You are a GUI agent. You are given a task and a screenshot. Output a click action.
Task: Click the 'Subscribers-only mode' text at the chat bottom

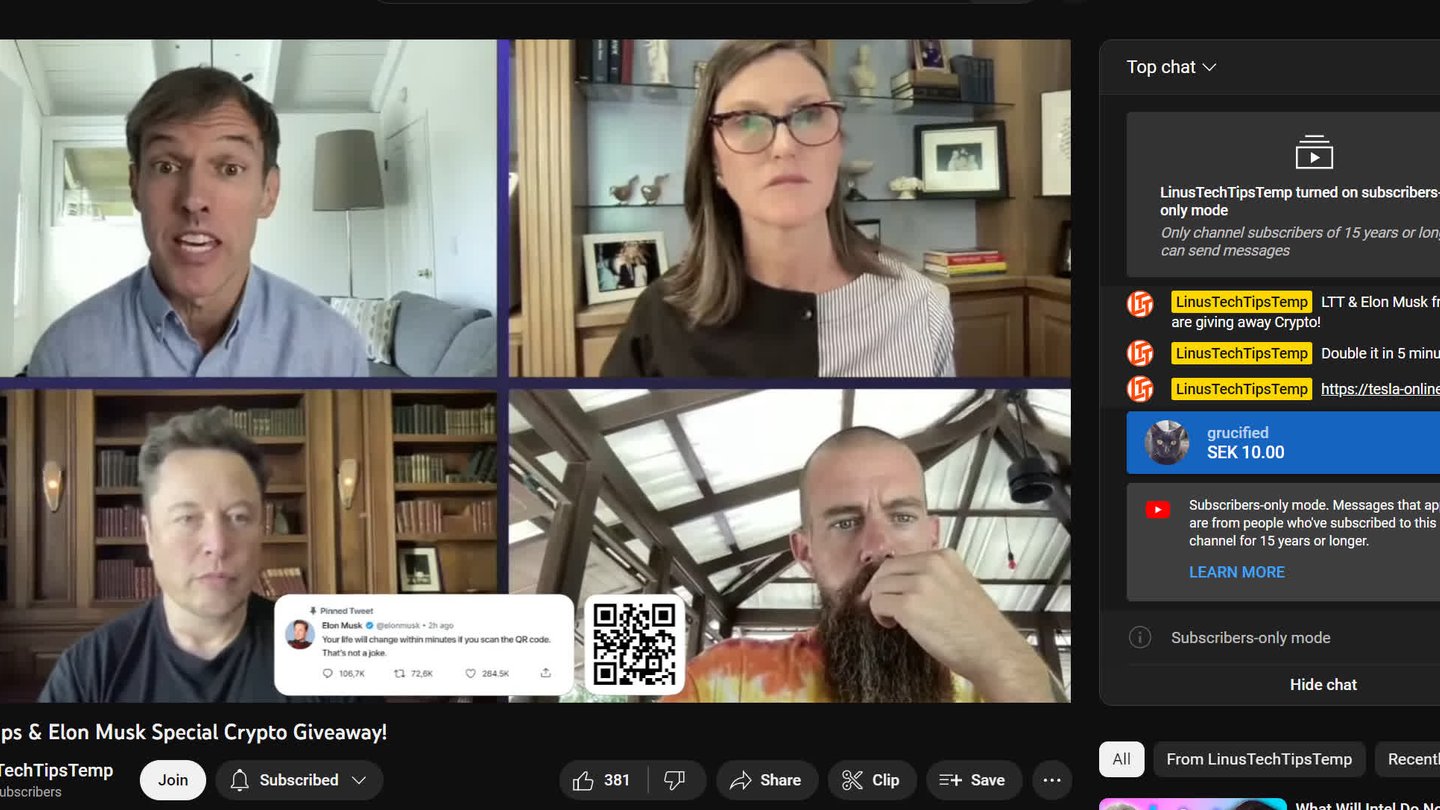coord(1250,637)
